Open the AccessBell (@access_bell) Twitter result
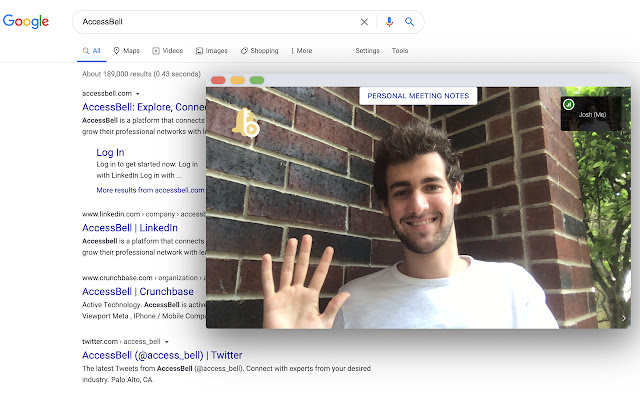Viewport: 640px width, 400px height. pyautogui.click(x=162, y=355)
